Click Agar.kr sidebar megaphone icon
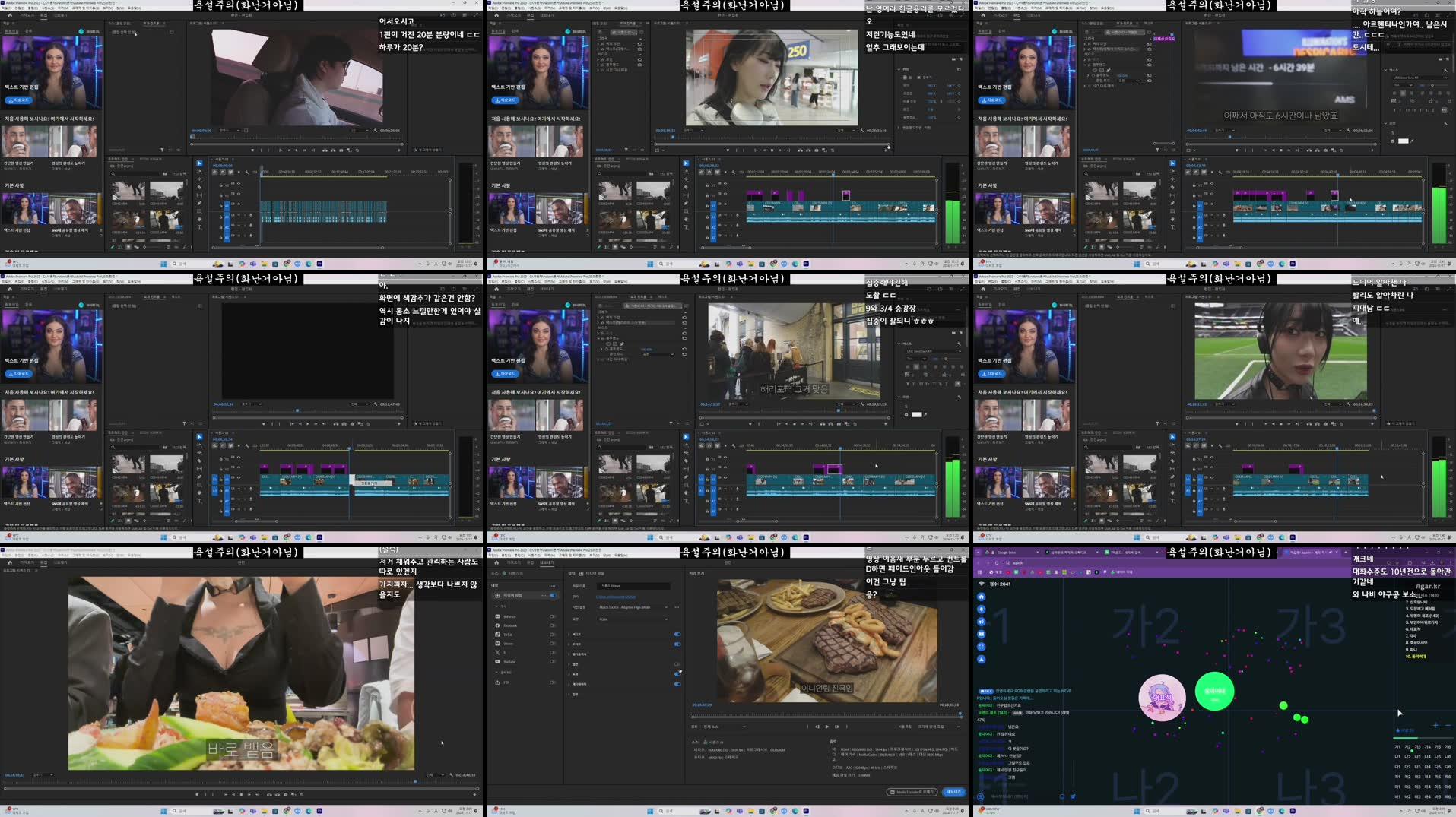 tap(982, 622)
